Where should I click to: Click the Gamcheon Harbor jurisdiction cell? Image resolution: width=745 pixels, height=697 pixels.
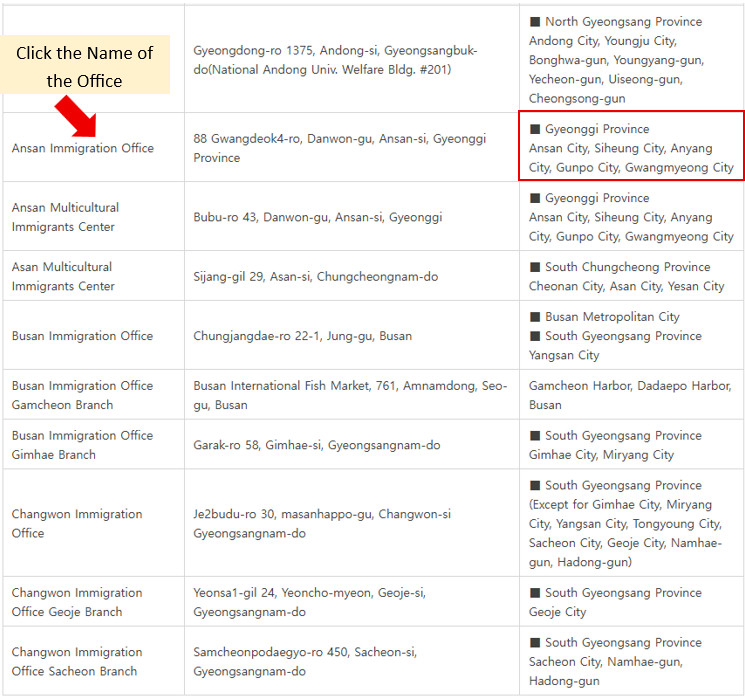630,395
